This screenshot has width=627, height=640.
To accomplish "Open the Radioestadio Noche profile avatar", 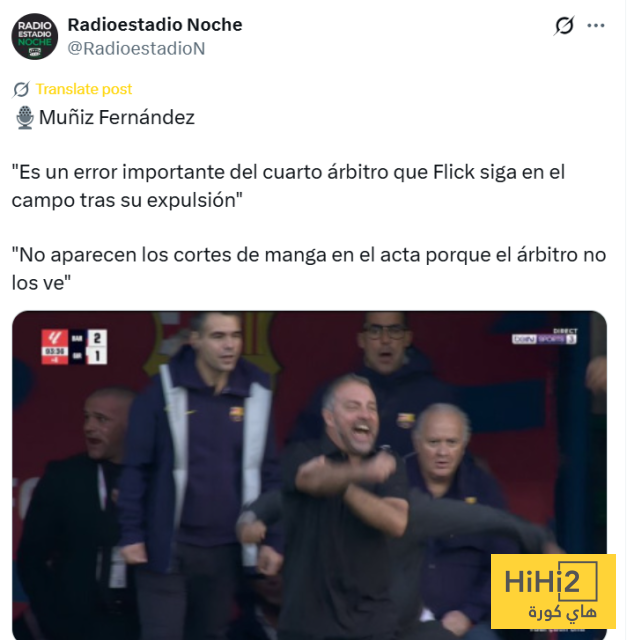I will [35, 36].
